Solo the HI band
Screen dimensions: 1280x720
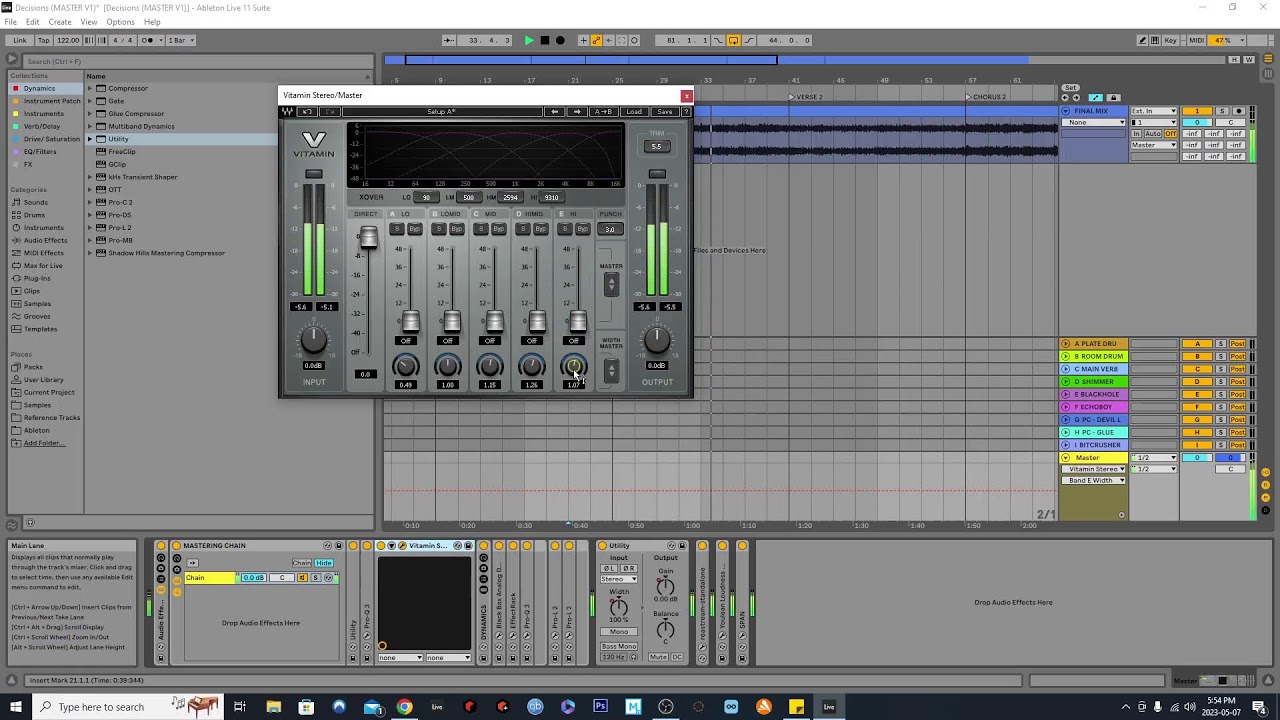(565, 229)
